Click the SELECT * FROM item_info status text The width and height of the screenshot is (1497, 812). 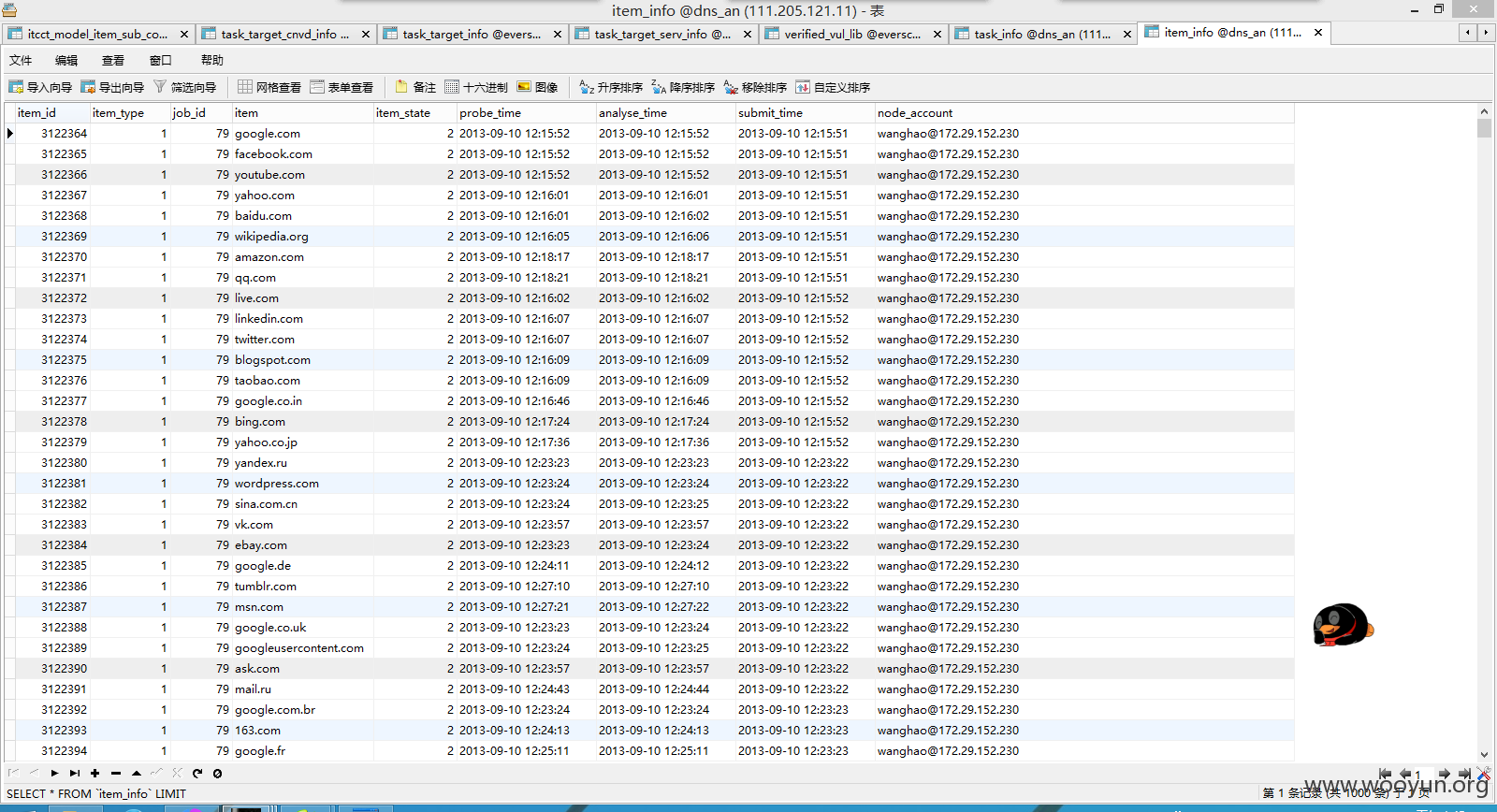[96, 794]
